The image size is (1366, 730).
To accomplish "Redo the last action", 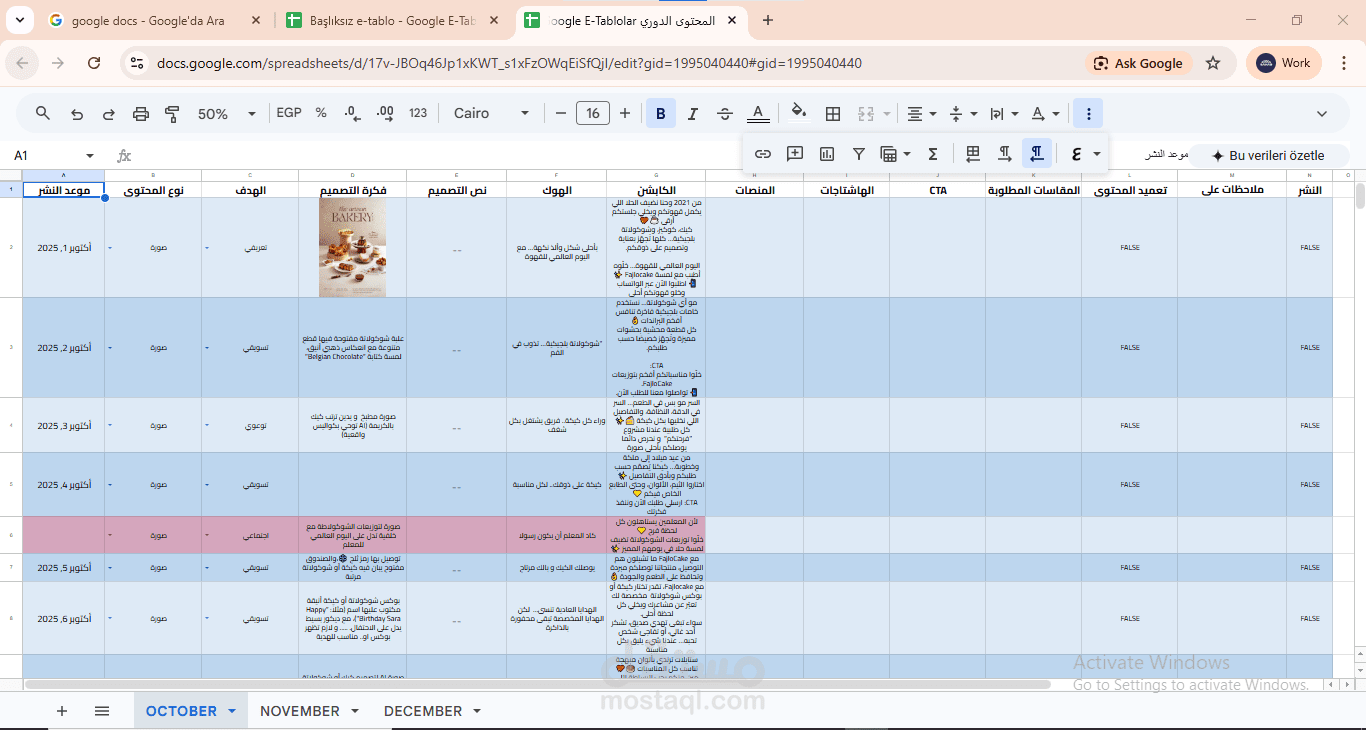I will point(109,113).
